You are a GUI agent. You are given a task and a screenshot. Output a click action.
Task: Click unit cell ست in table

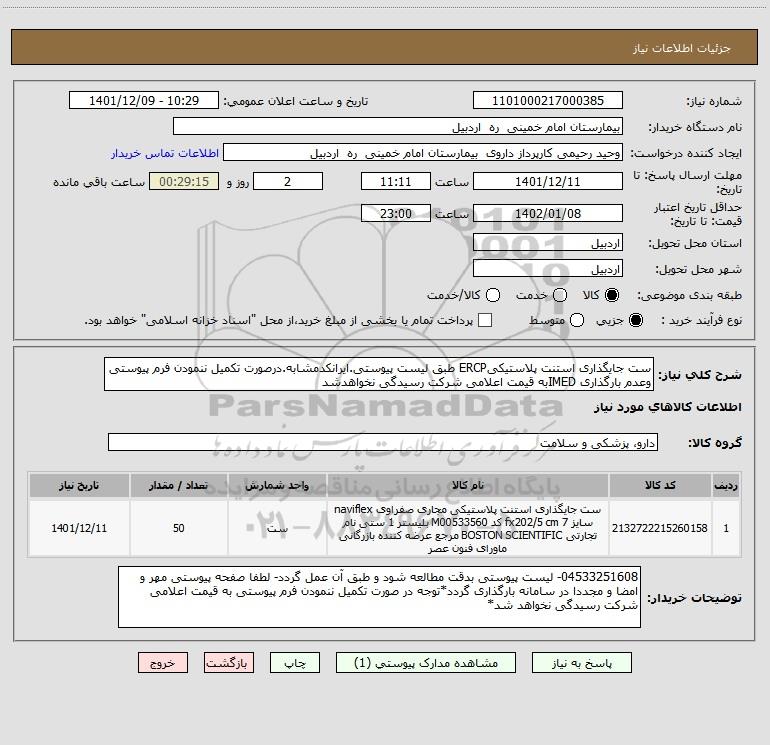[x=277, y=528]
